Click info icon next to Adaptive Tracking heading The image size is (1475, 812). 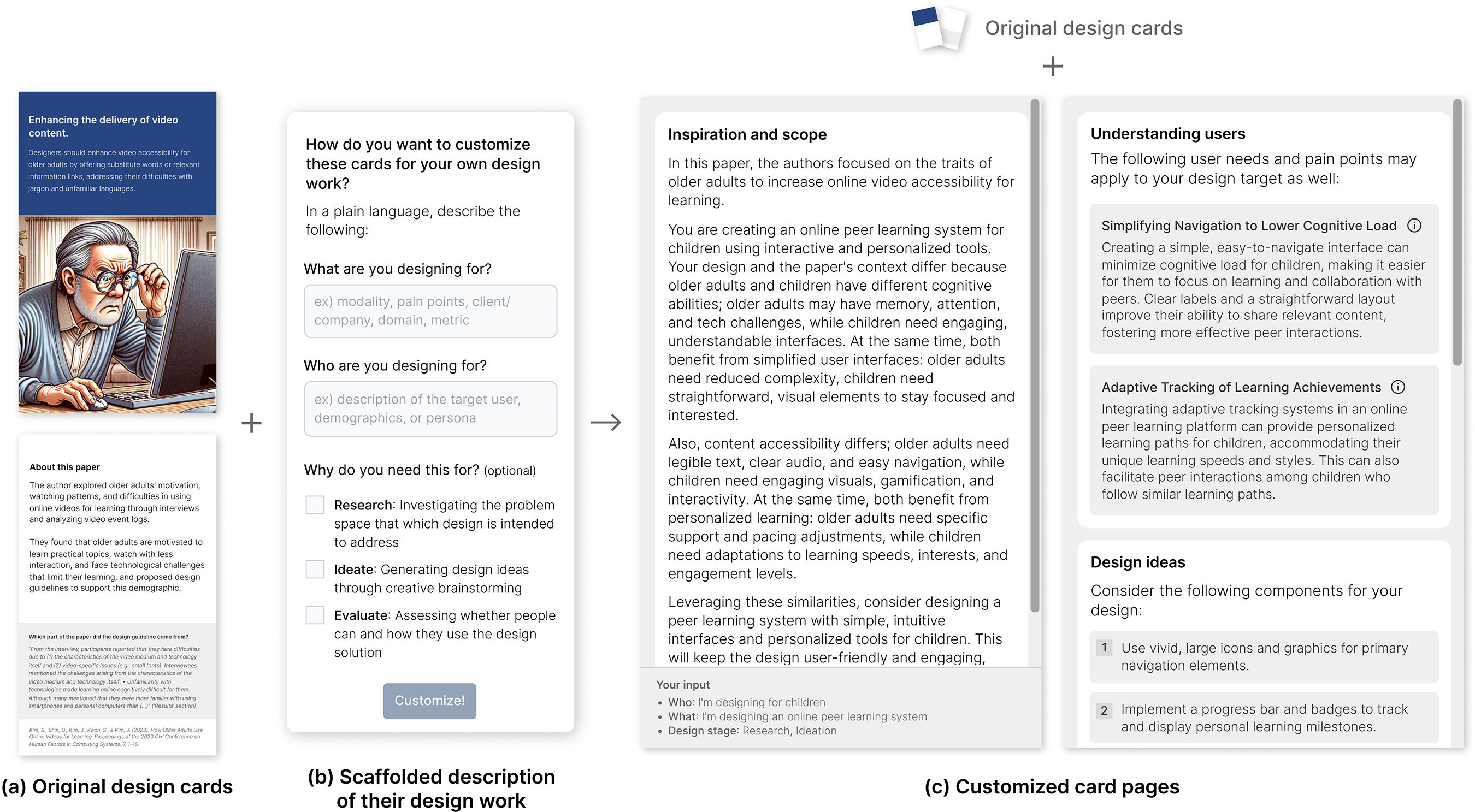[x=1398, y=387]
